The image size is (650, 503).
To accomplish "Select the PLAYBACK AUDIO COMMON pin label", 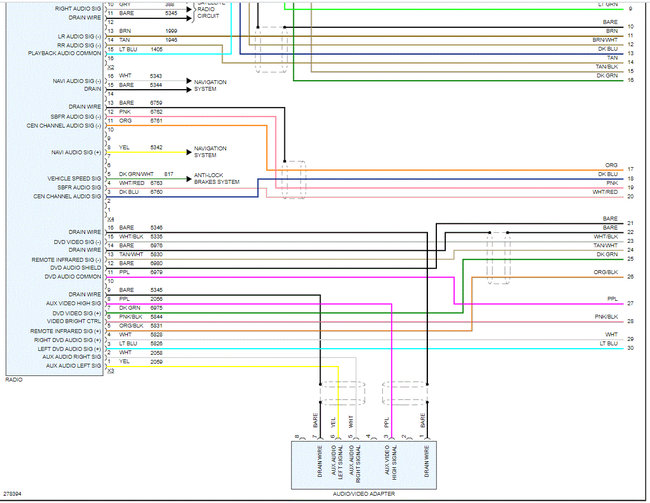I will [x=64, y=53].
